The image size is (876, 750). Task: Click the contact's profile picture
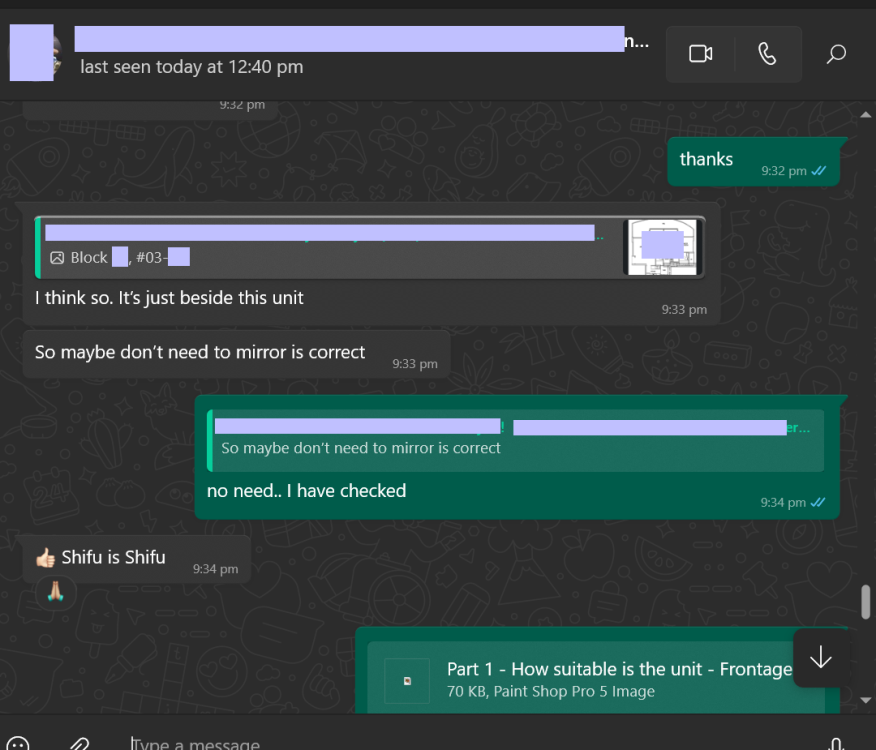(32, 53)
